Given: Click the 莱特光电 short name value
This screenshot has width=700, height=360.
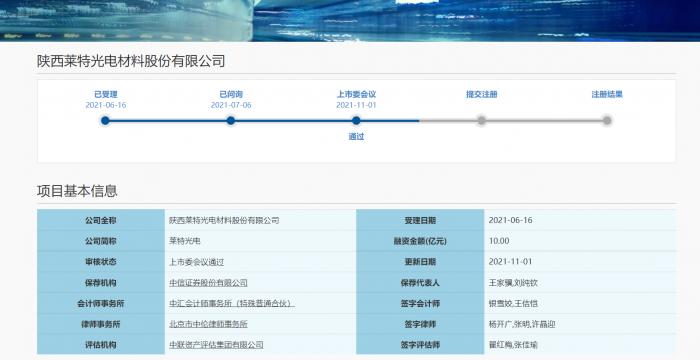Looking at the screenshot, I should [x=185, y=241].
